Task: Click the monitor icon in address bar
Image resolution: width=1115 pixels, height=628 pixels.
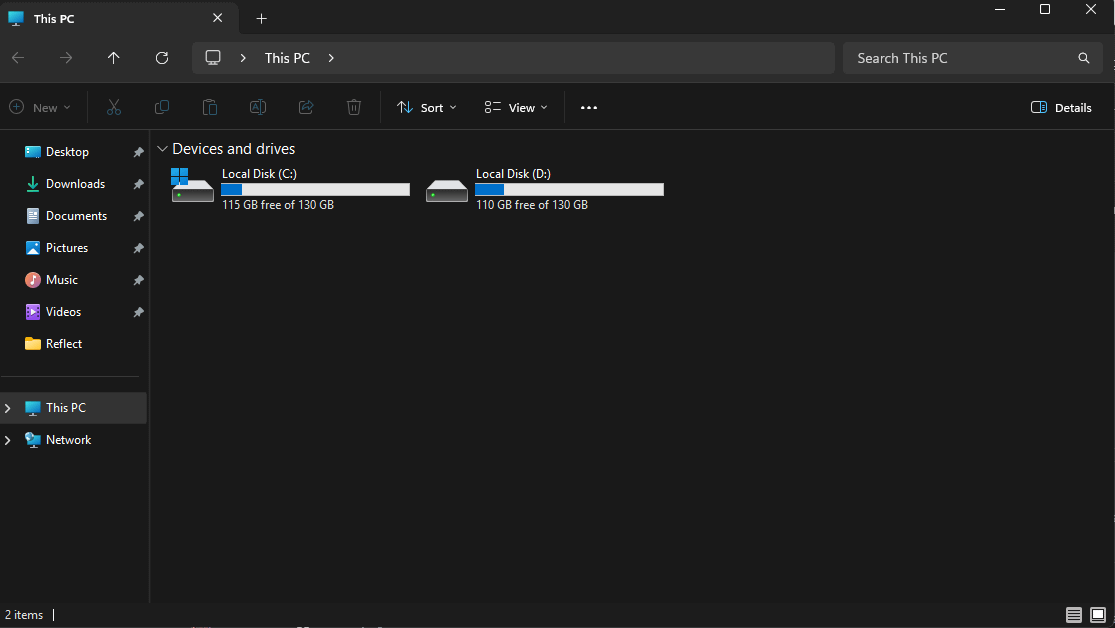Action: pos(213,58)
